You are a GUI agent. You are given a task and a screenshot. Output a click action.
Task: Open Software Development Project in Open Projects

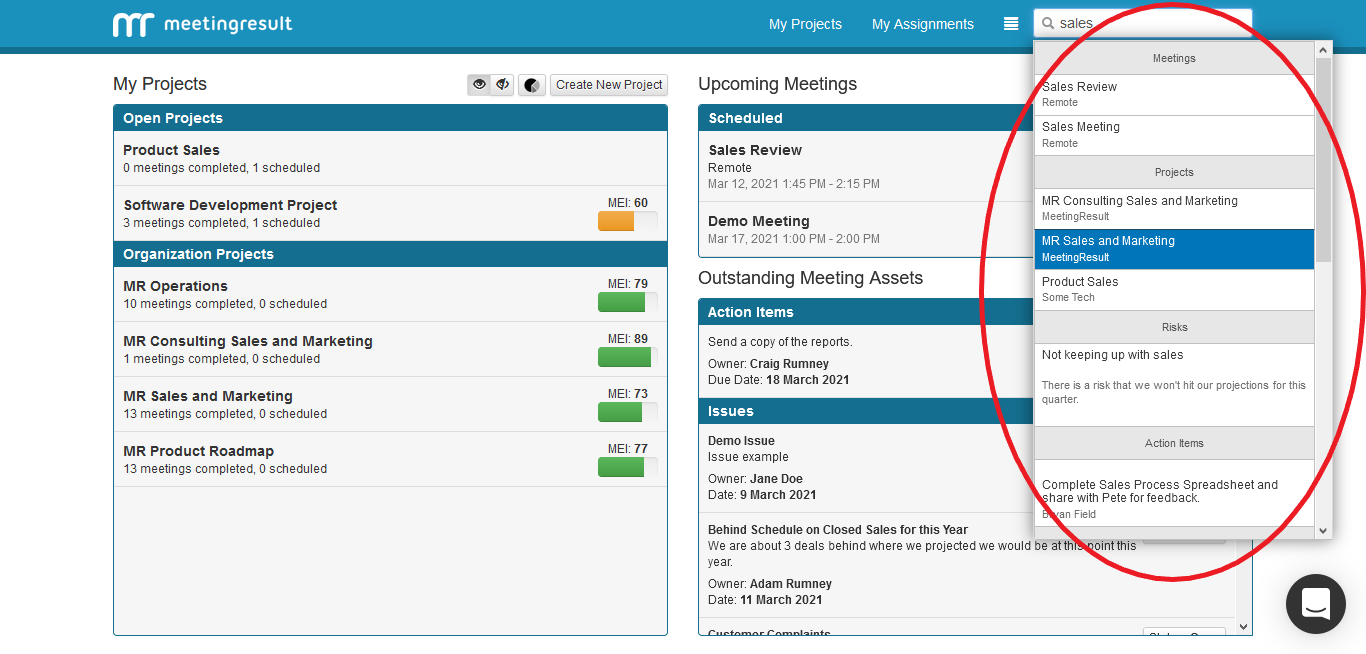(x=230, y=205)
